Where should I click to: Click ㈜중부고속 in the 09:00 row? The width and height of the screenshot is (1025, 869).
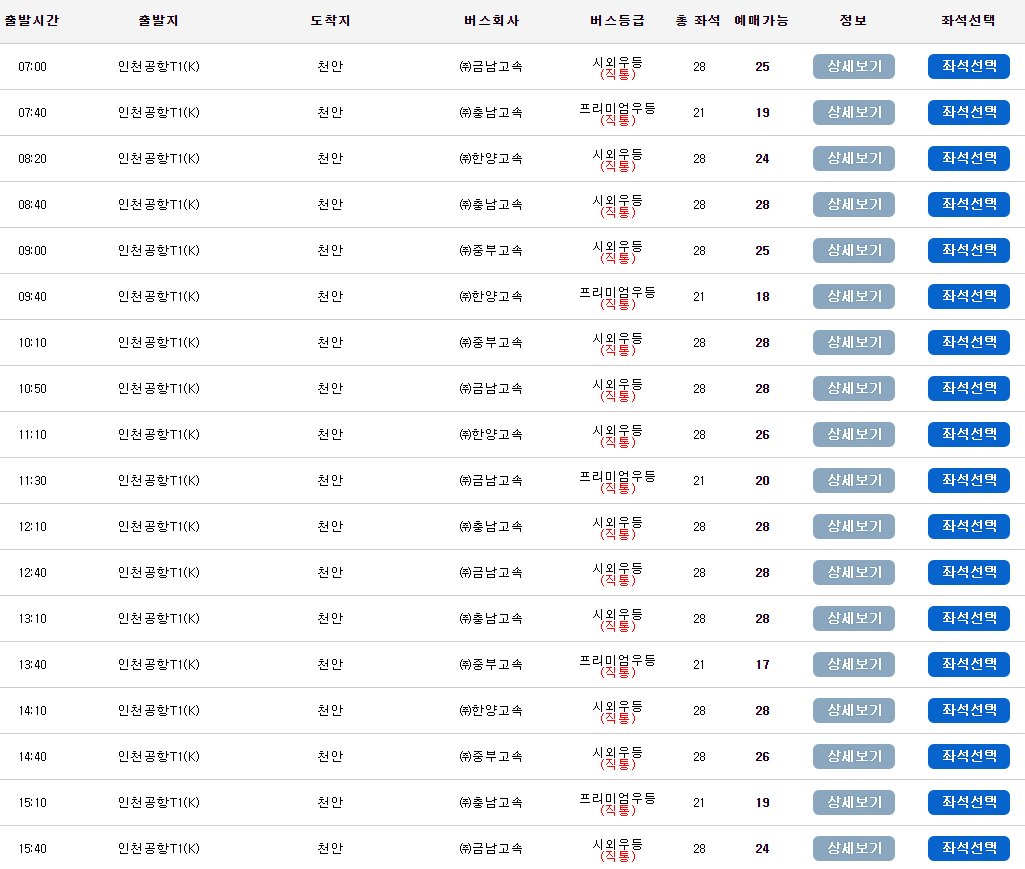coord(491,250)
